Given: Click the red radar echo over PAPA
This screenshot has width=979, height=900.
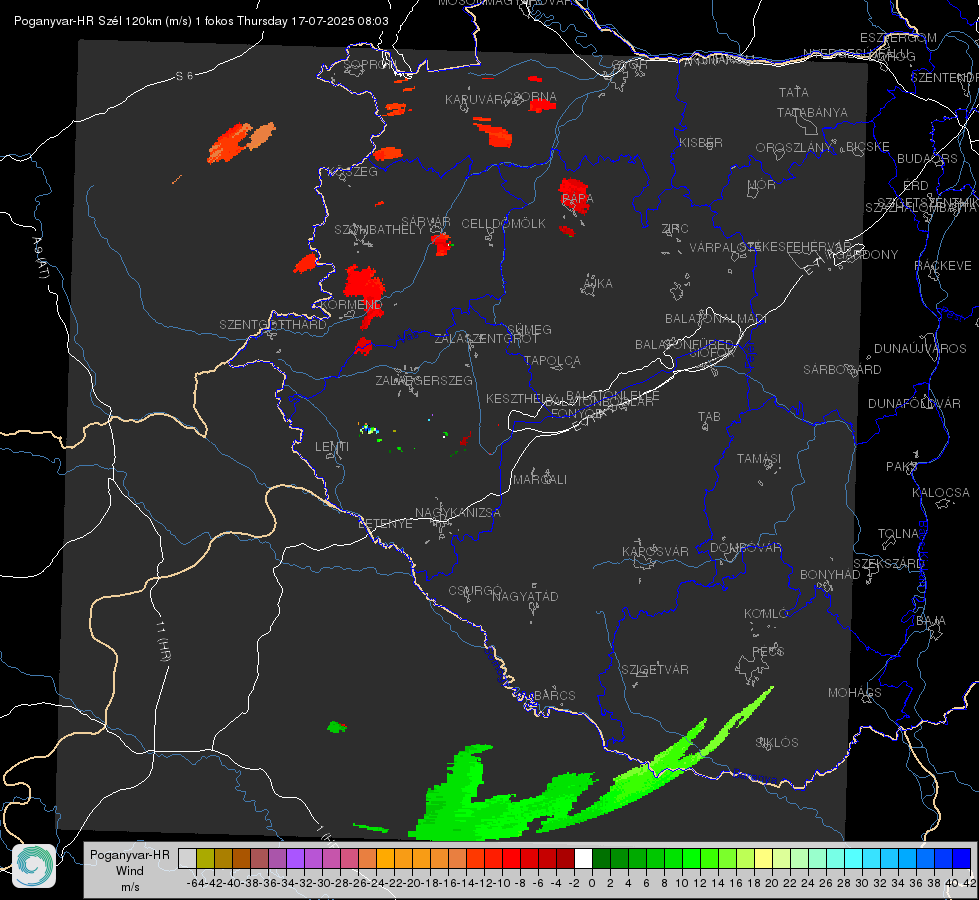Looking at the screenshot, I should (574, 195).
